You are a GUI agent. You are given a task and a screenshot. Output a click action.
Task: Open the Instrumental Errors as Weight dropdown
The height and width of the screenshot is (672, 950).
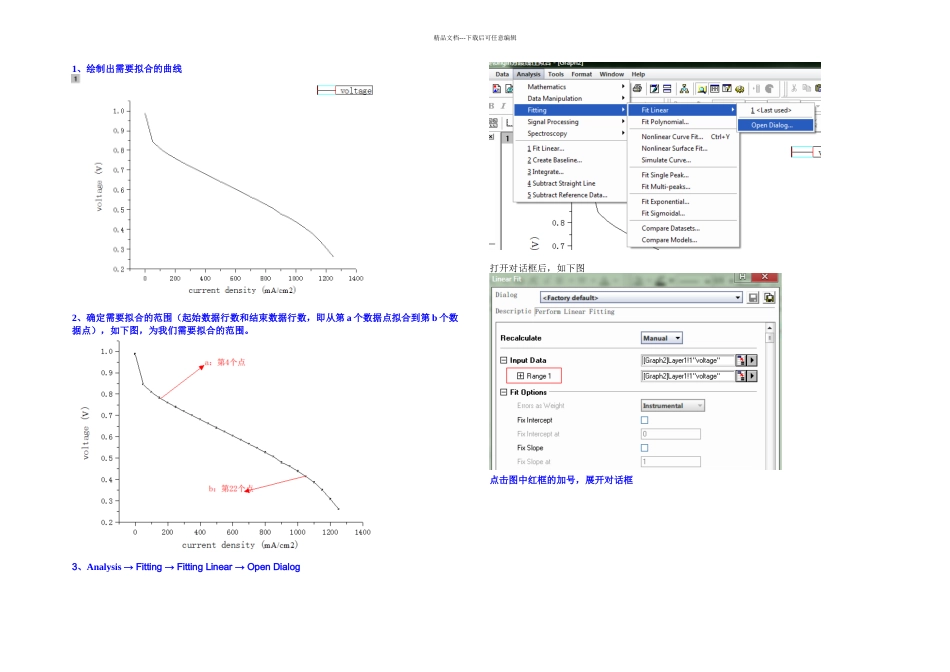pyautogui.click(x=673, y=405)
